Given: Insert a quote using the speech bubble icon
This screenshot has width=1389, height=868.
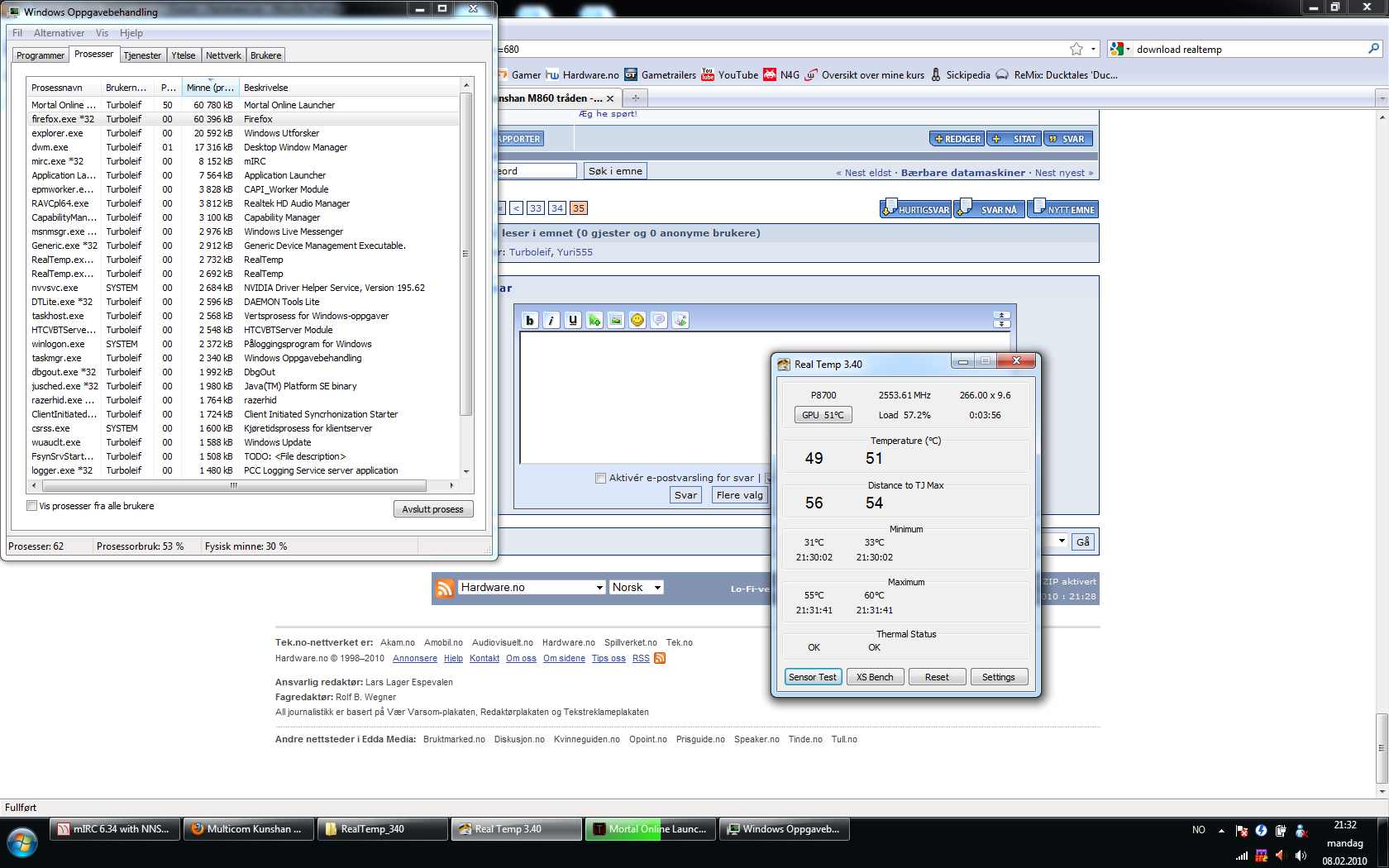Looking at the screenshot, I should point(659,321).
